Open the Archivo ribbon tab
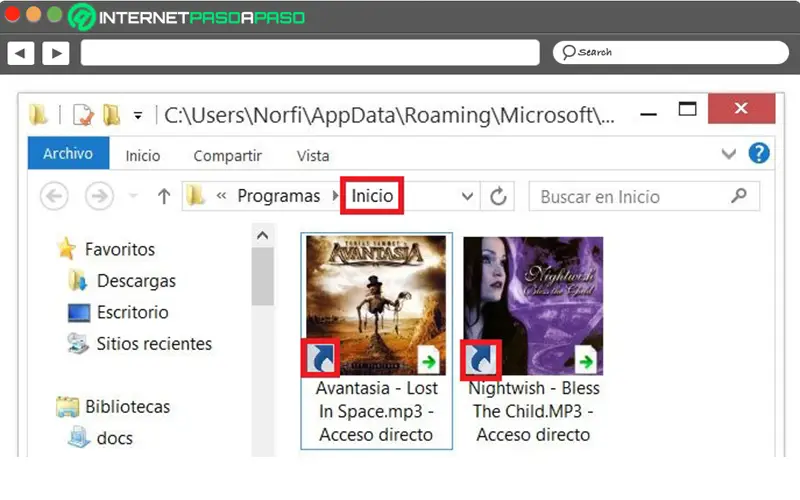Viewport: 800px width, 500px height. tap(68, 153)
